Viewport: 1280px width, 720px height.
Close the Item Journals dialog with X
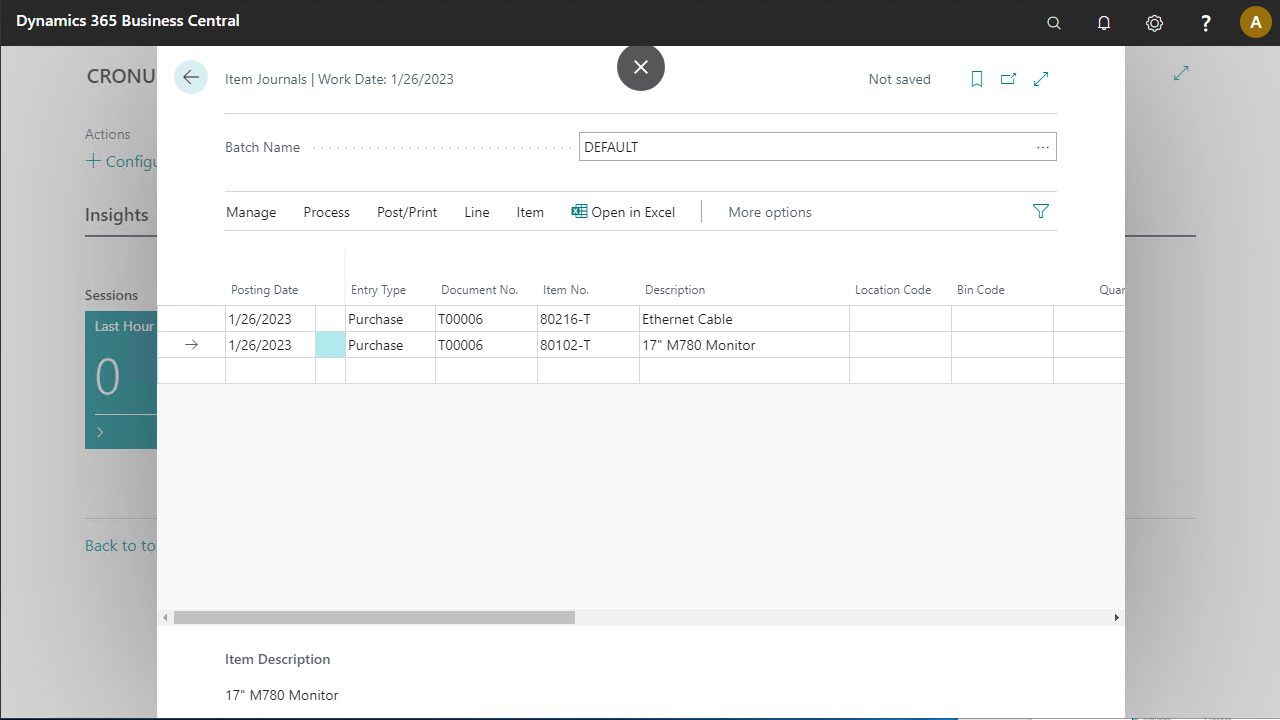tap(641, 67)
